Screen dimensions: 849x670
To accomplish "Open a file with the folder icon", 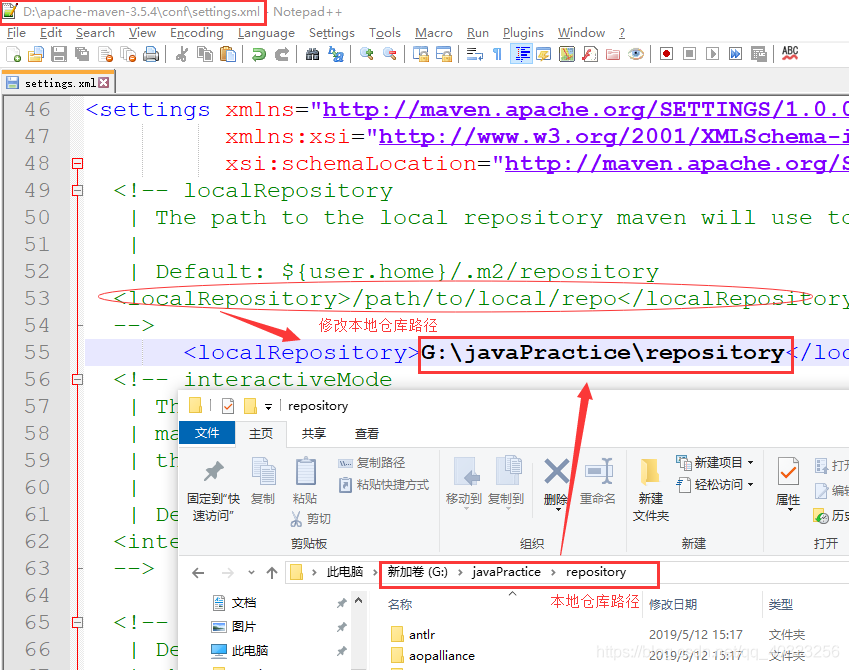I will click(x=36, y=54).
